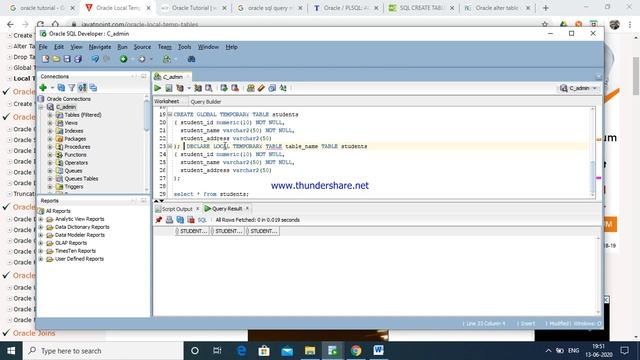Select User Defined Reports in Reports panel

tap(79, 259)
